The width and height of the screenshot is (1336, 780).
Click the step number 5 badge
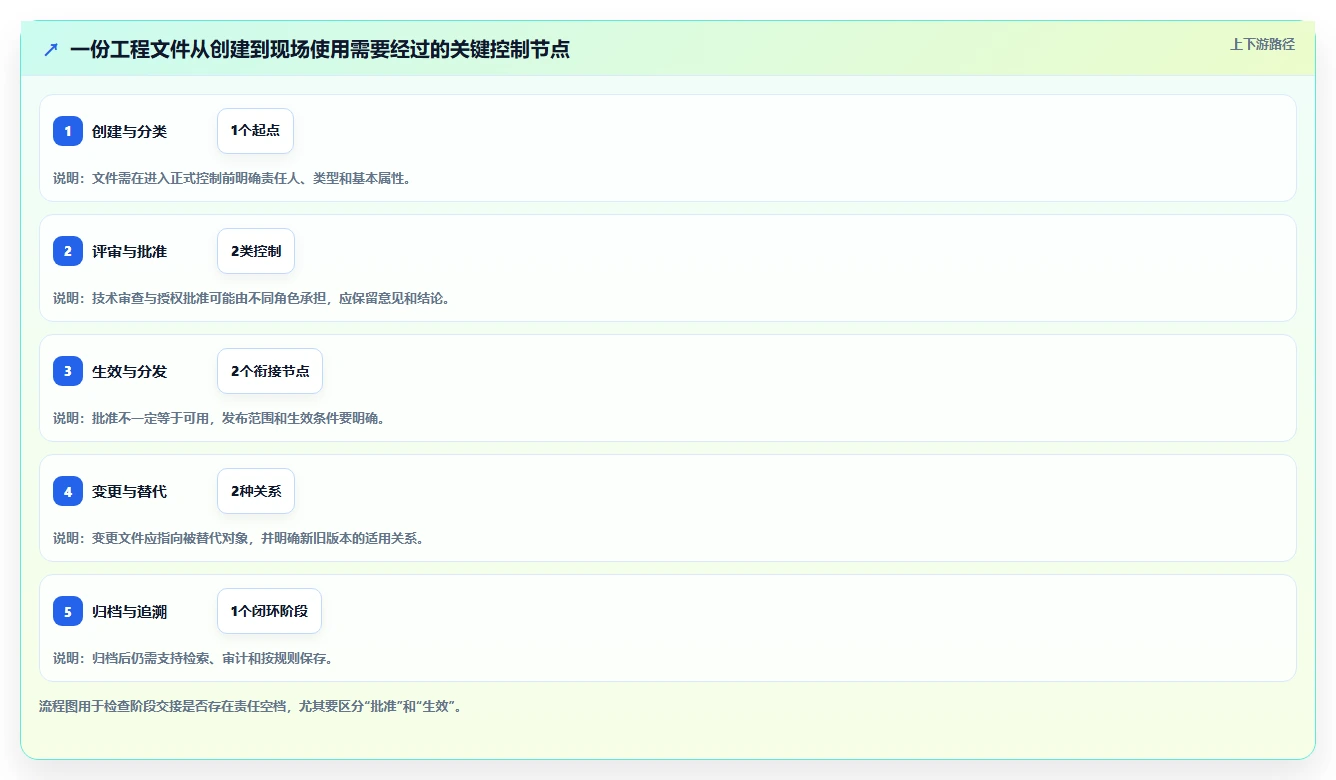tap(68, 611)
